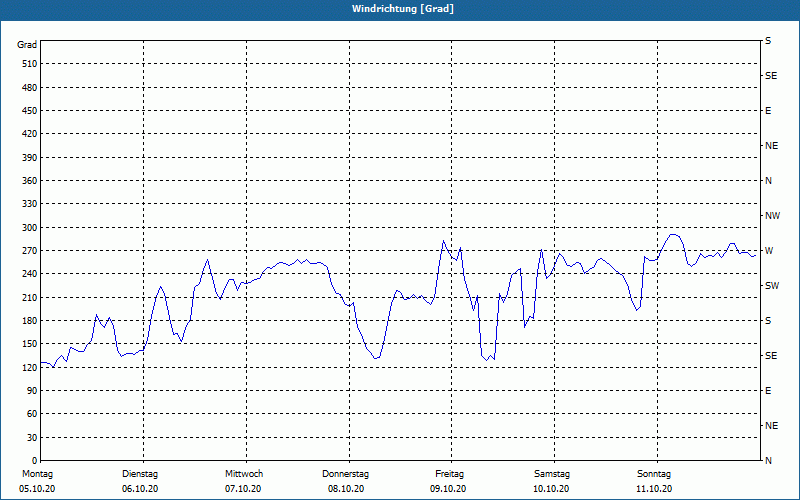Click the bottom 'N' compass label at 0
800x500 pixels.
click(x=768, y=461)
